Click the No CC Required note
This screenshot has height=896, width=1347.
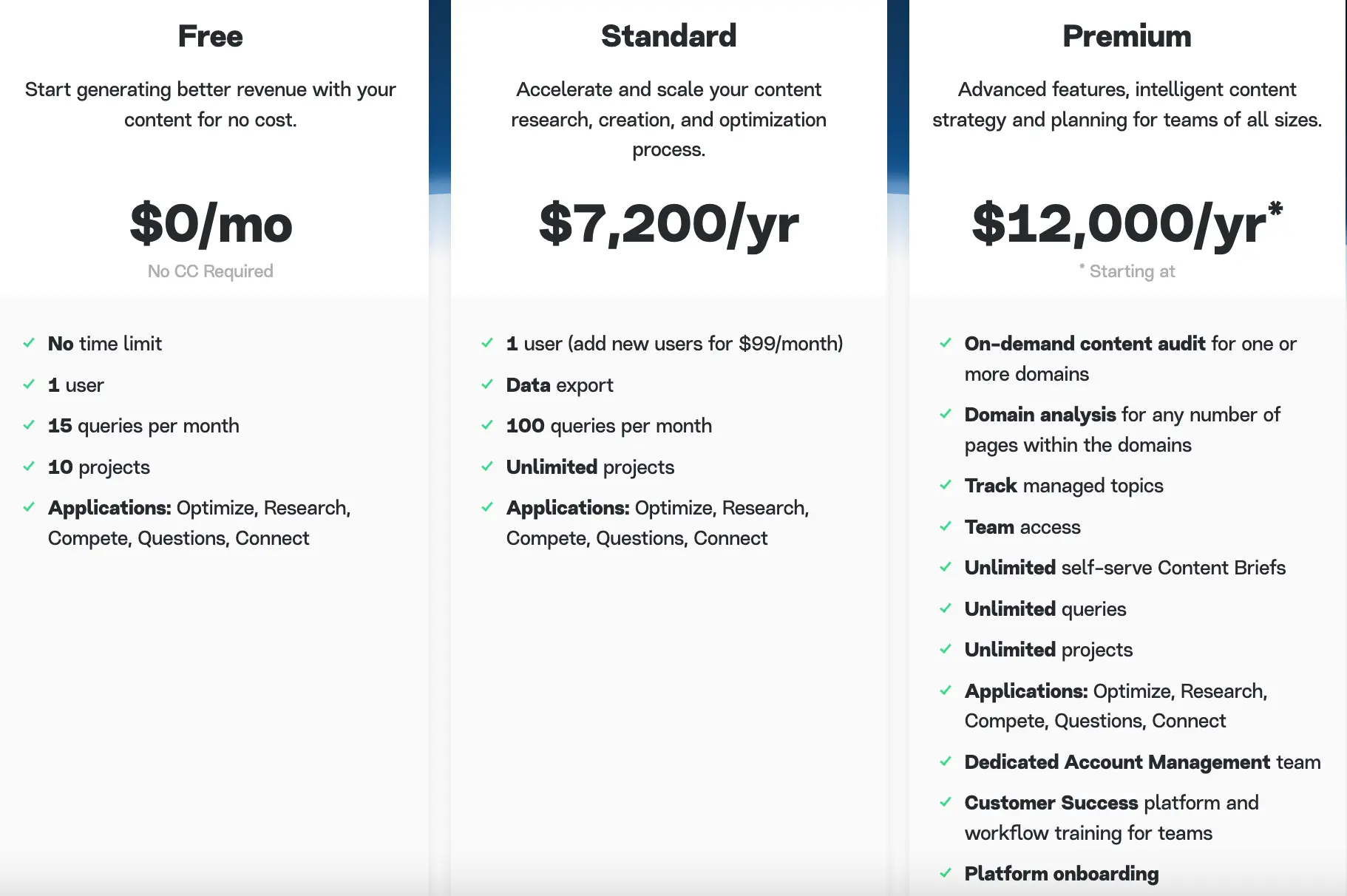coord(211,271)
